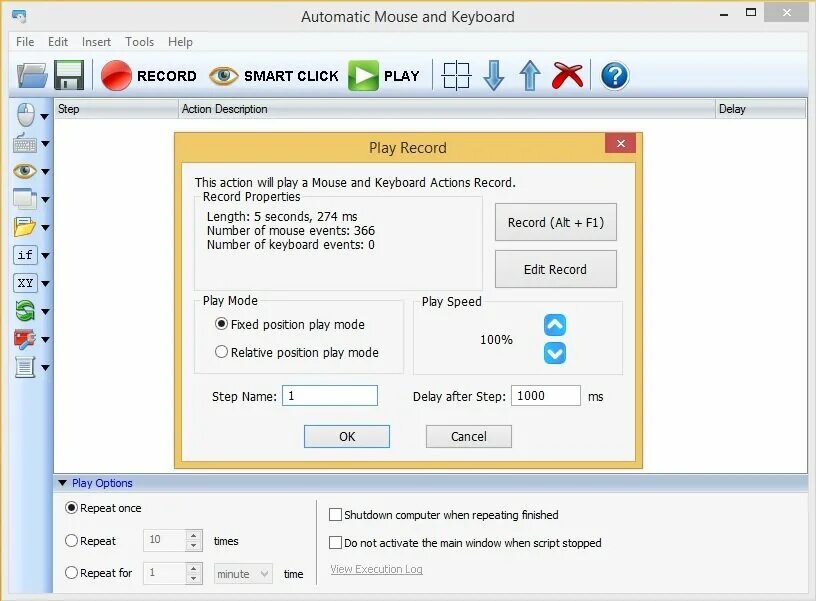Select the Repeat times radio button
Screen dimensions: 816x601
coord(71,541)
